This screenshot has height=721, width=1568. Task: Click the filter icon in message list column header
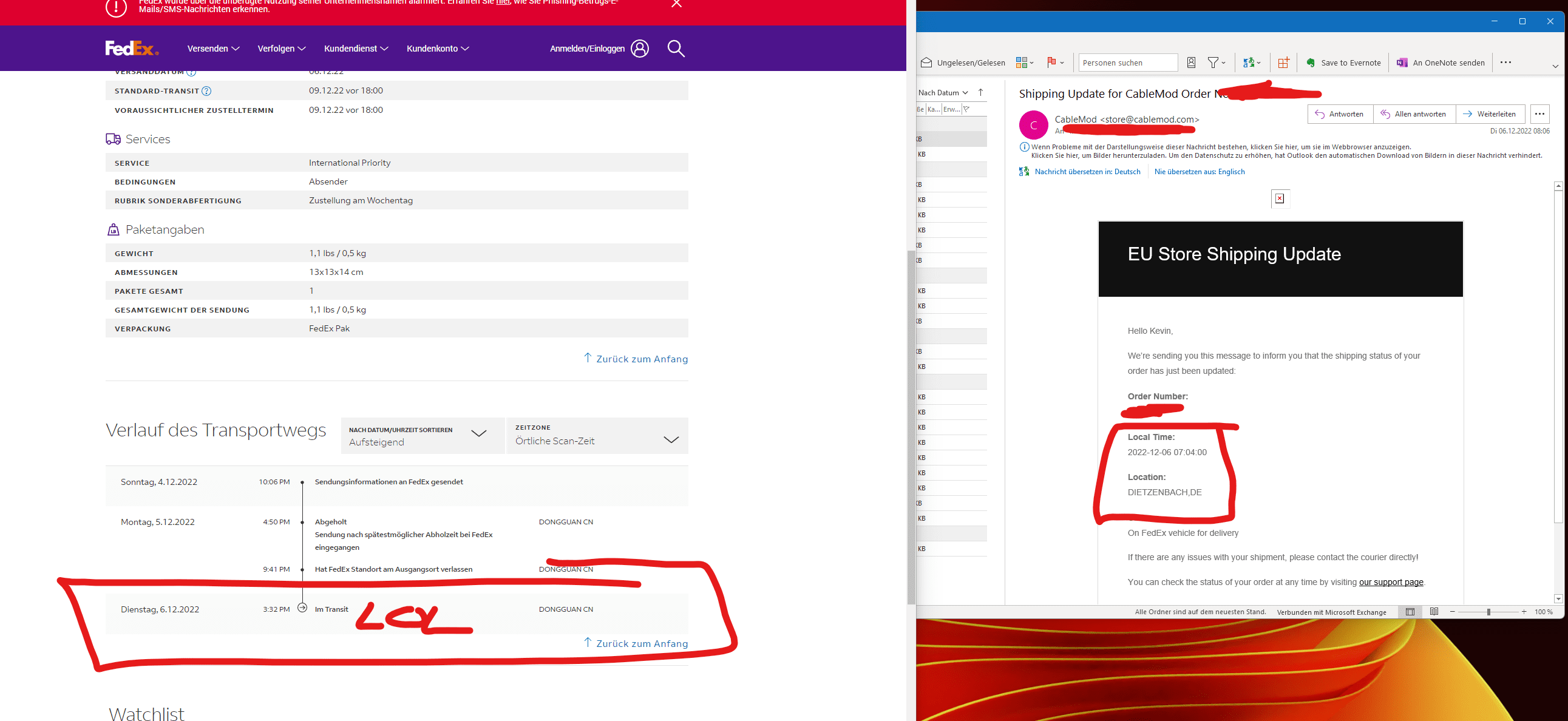(x=966, y=109)
